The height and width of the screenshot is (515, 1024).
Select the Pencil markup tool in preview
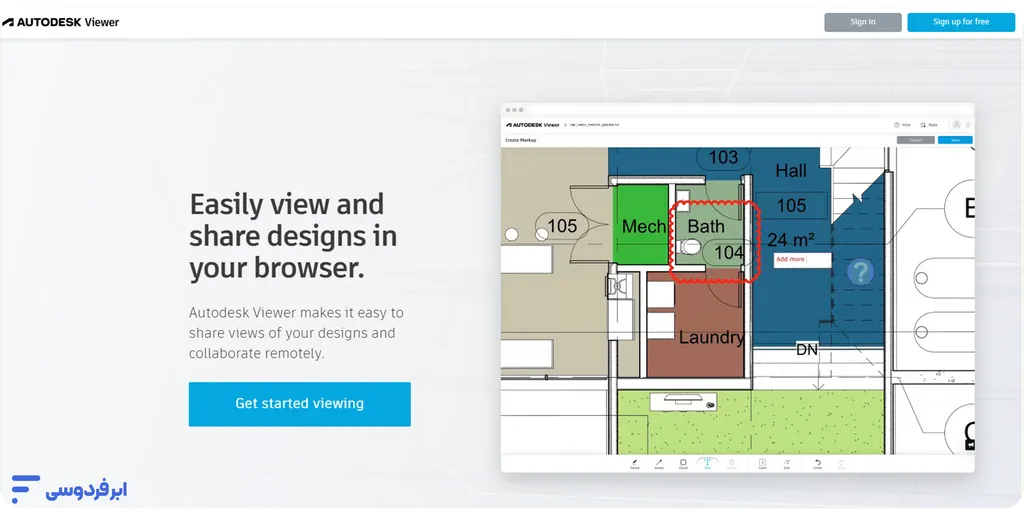tap(635, 464)
